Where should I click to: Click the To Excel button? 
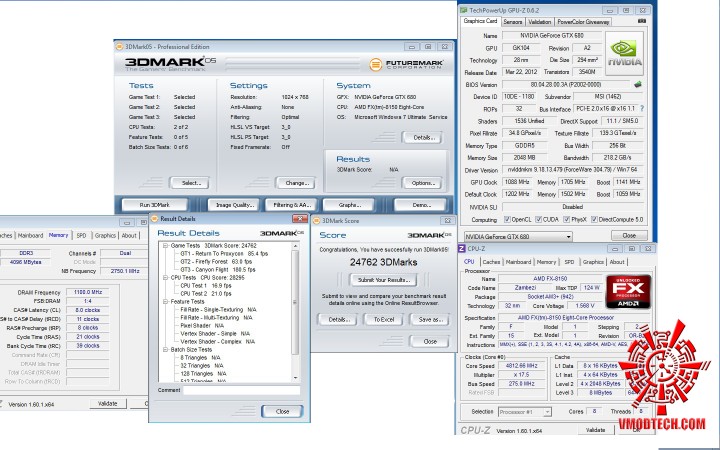383,320
